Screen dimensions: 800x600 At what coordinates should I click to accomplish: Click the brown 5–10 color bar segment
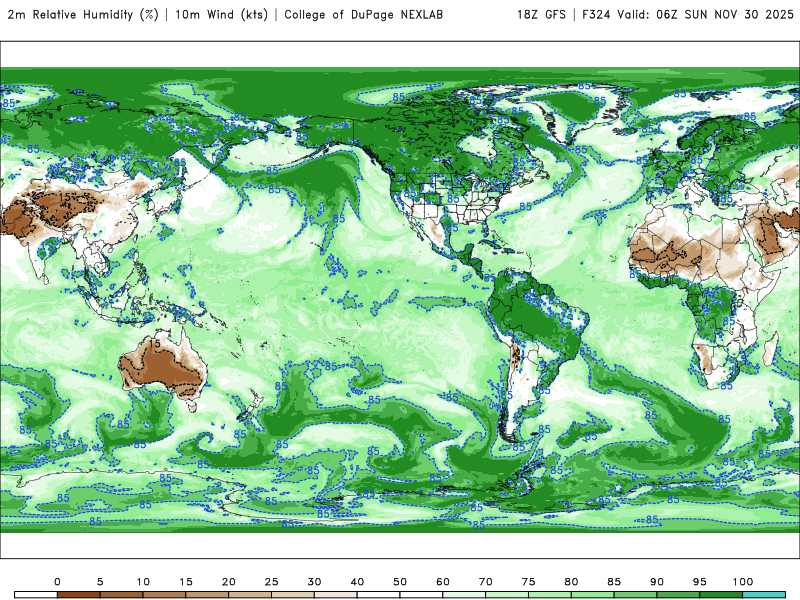121,595
